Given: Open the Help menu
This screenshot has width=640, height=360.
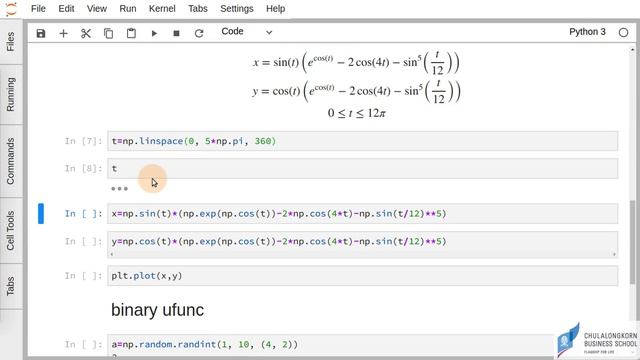Looking at the screenshot, I should [x=276, y=9].
